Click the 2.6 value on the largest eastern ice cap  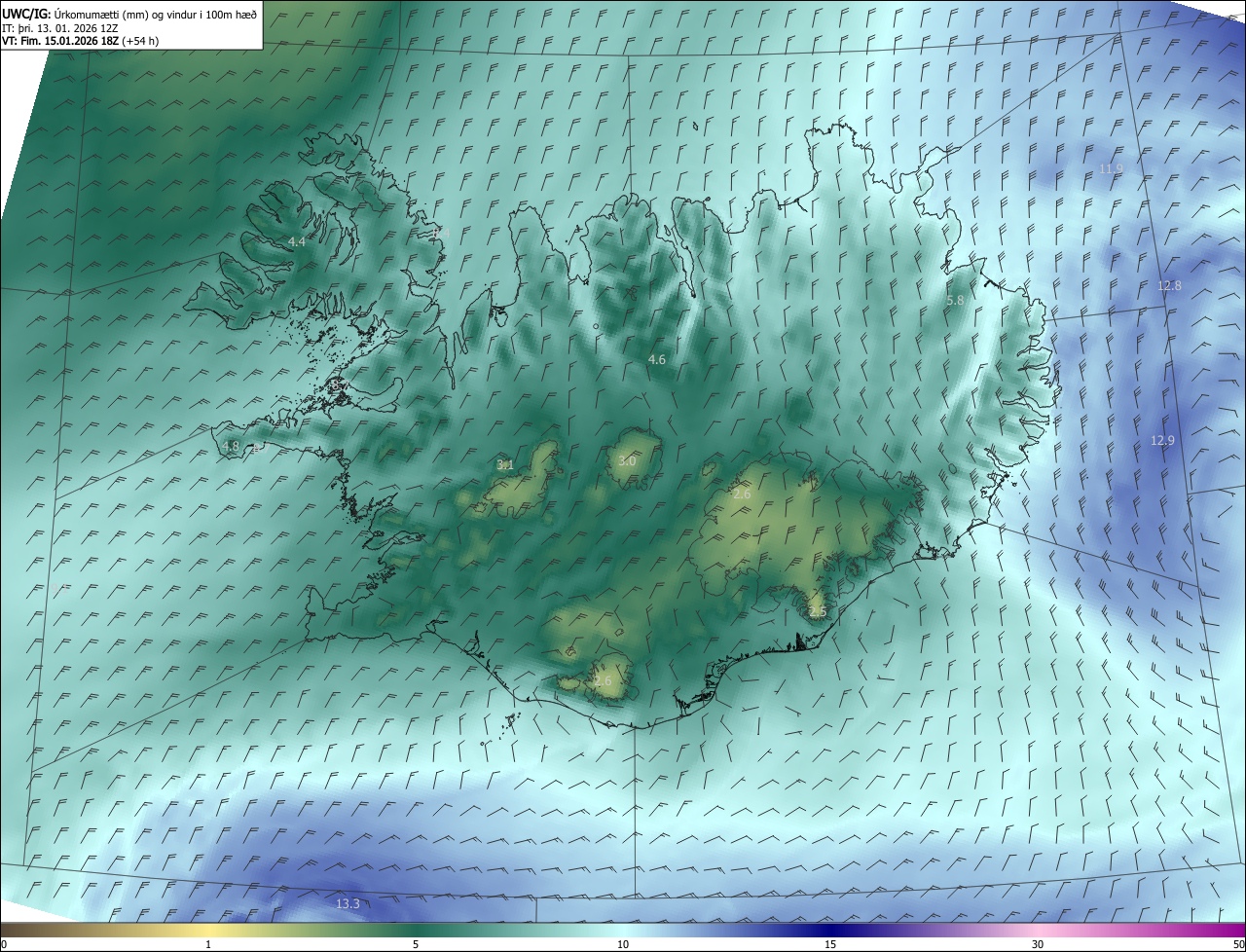742,495
